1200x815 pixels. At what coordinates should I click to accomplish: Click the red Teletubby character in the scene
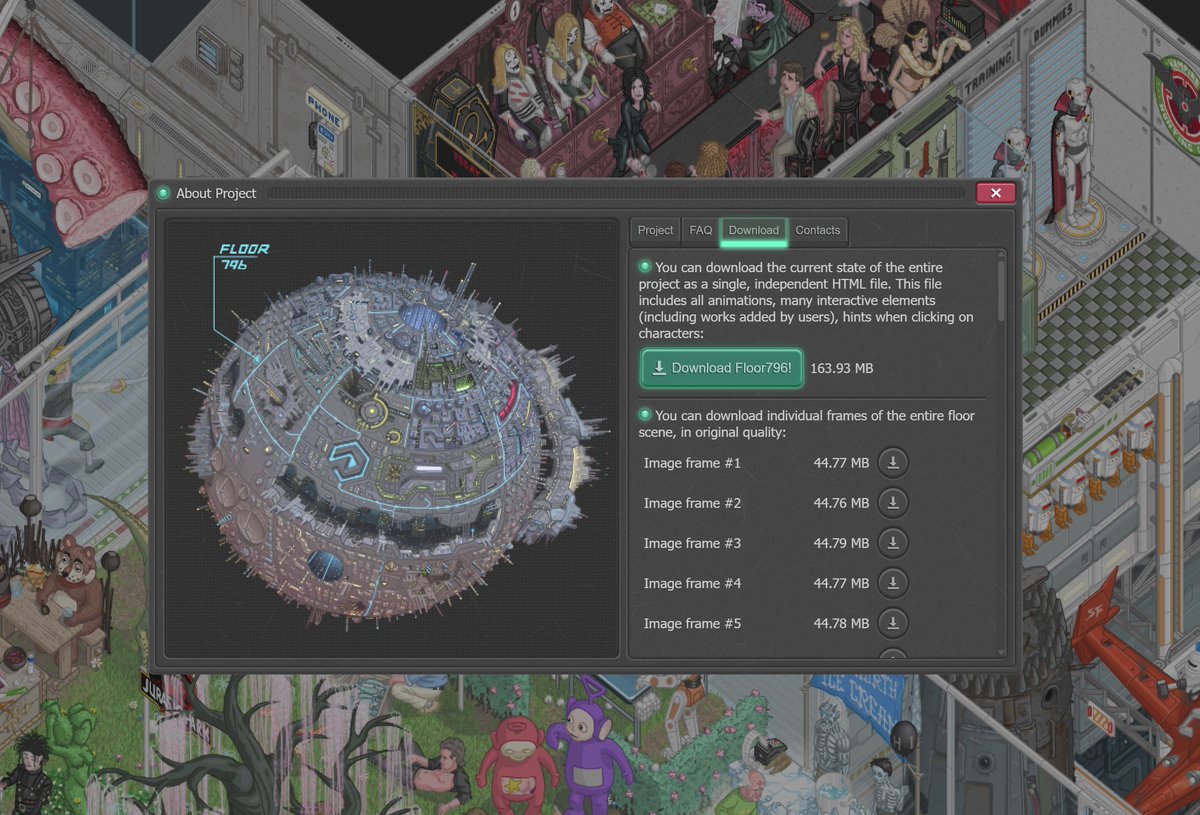tap(517, 765)
